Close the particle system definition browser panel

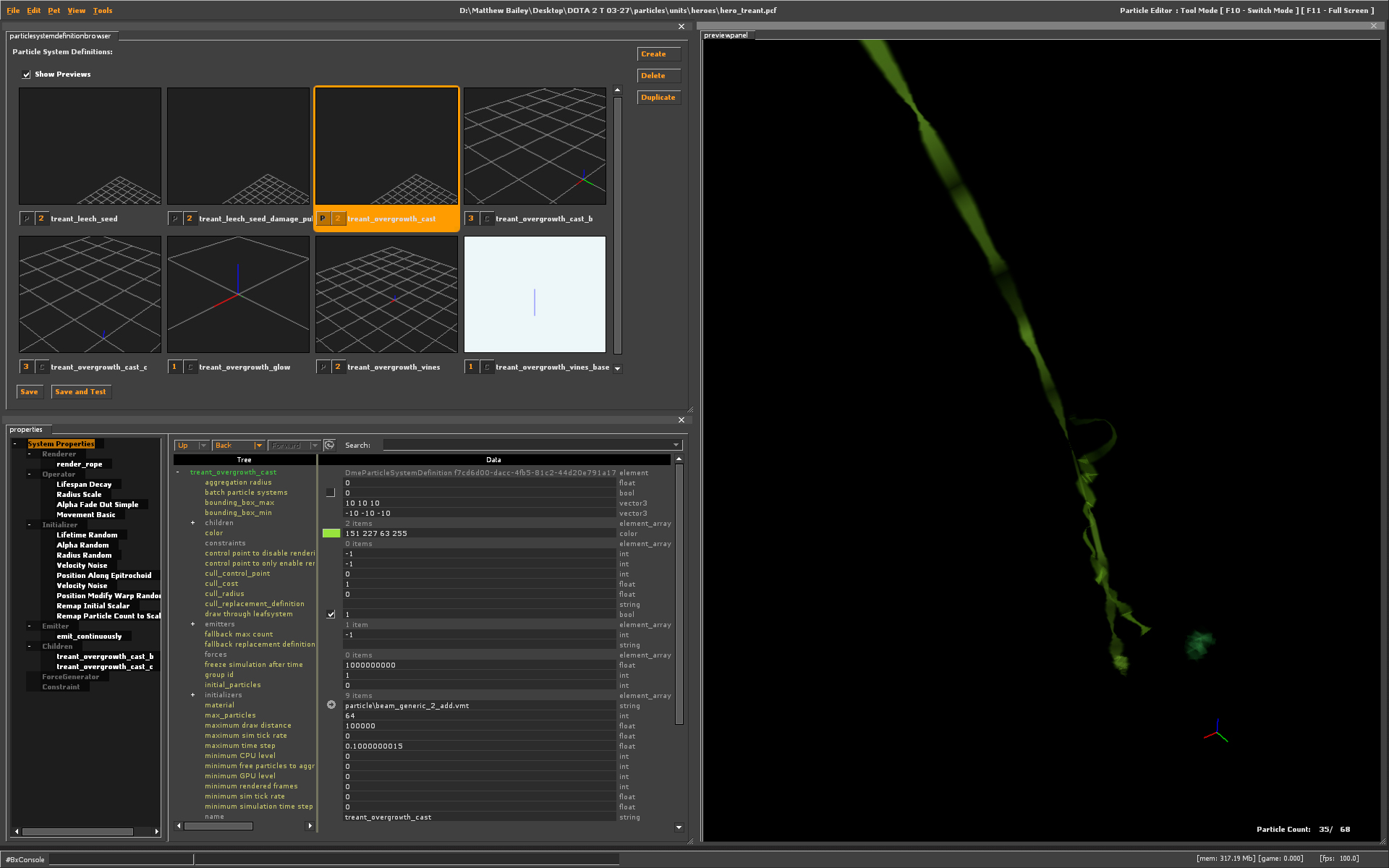pyautogui.click(x=681, y=27)
